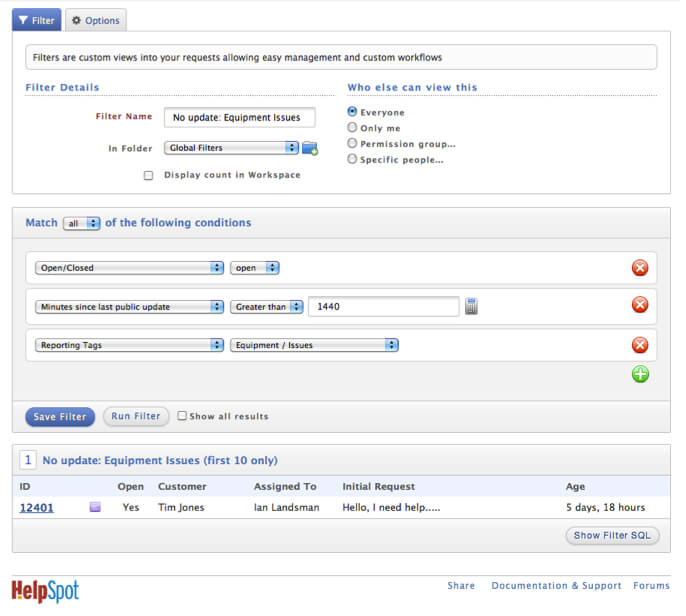This screenshot has width=686, height=616.
Task: Remove the Open/Closed condition row
Action: (640, 267)
